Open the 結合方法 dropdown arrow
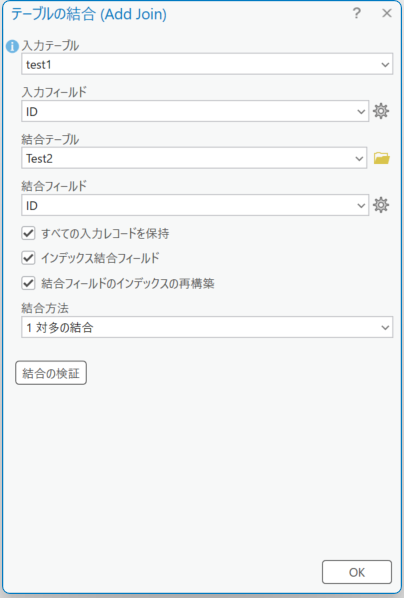This screenshot has height=598, width=404. (x=385, y=327)
